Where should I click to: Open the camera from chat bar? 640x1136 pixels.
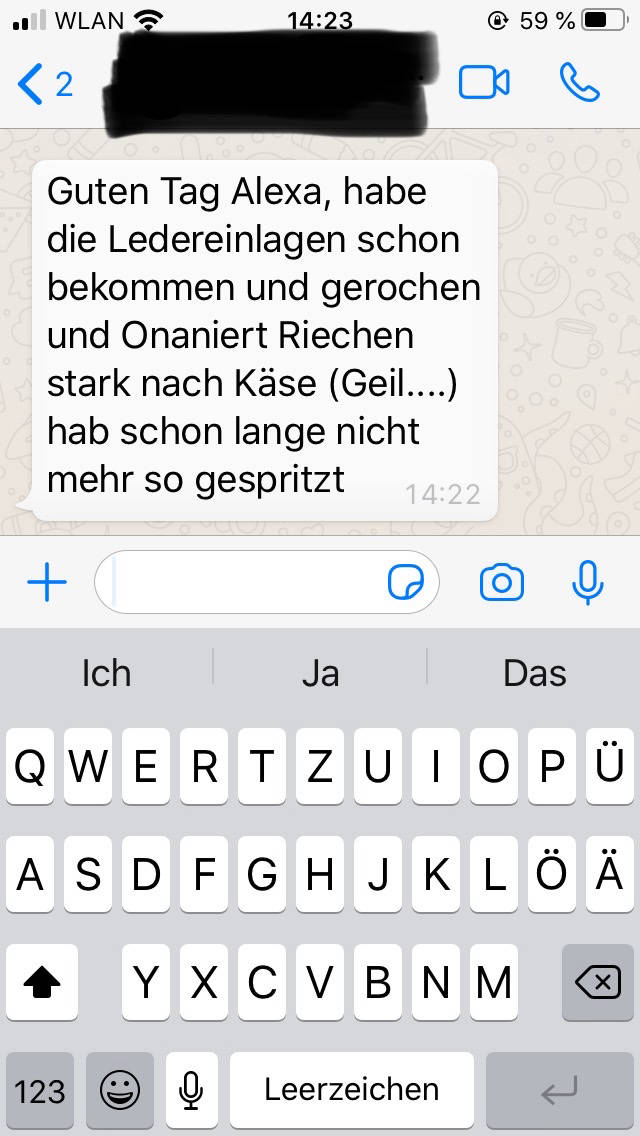[502, 582]
